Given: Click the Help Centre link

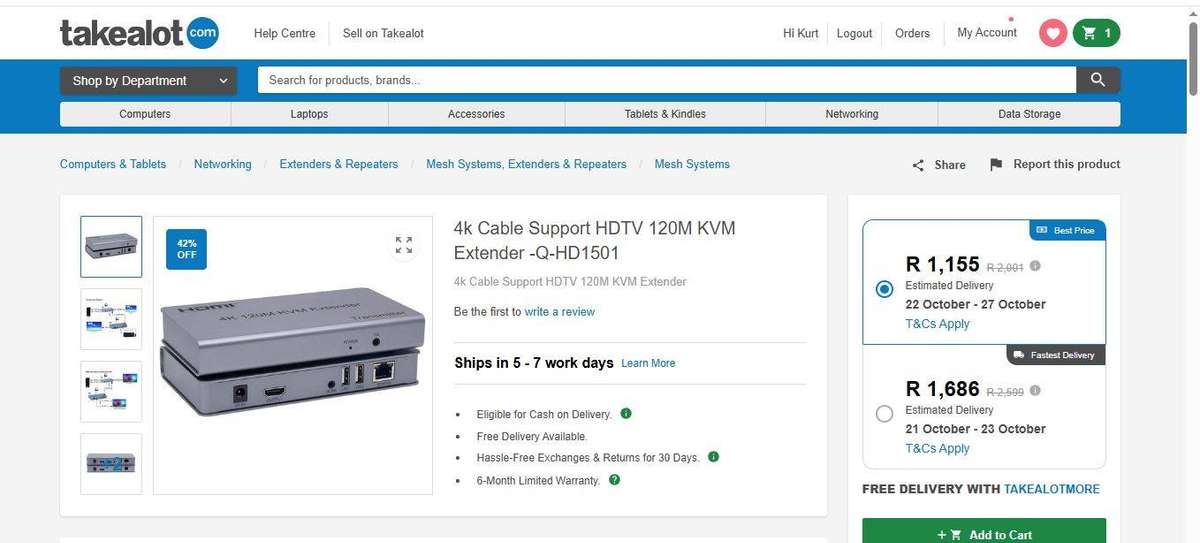Looking at the screenshot, I should click(284, 33).
